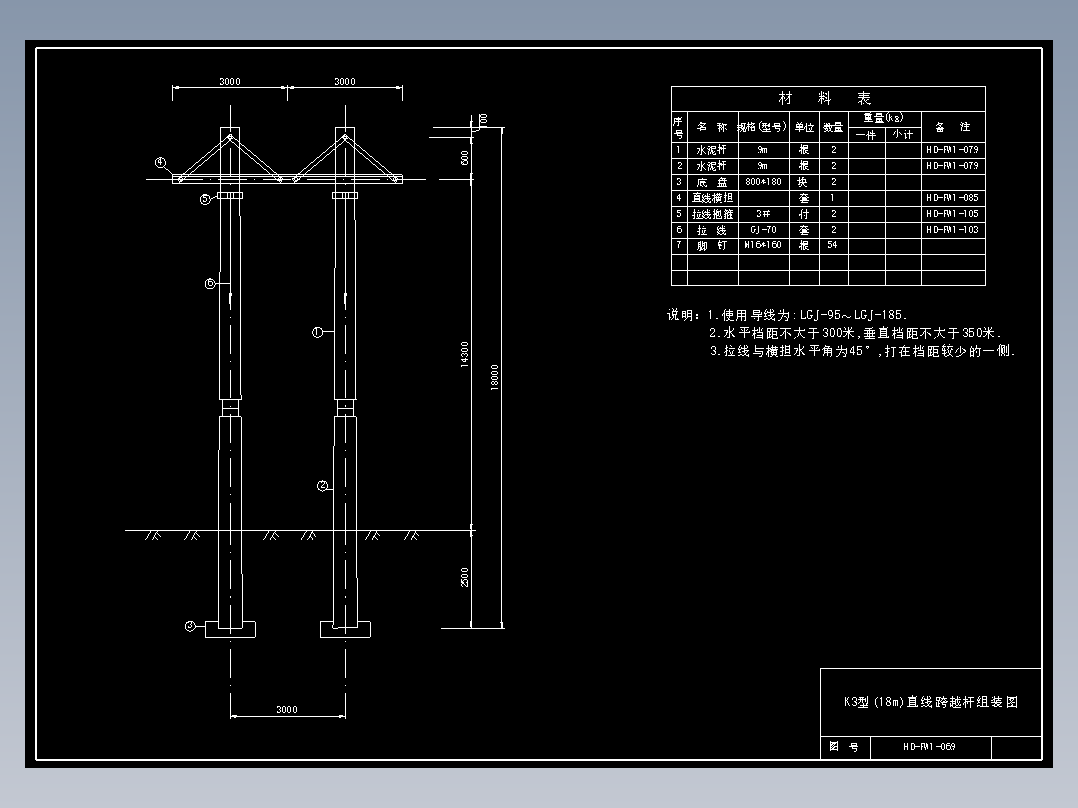Image resolution: width=1078 pixels, height=808 pixels.
Task: Click the '材 料 表' table title
Action: point(824,98)
